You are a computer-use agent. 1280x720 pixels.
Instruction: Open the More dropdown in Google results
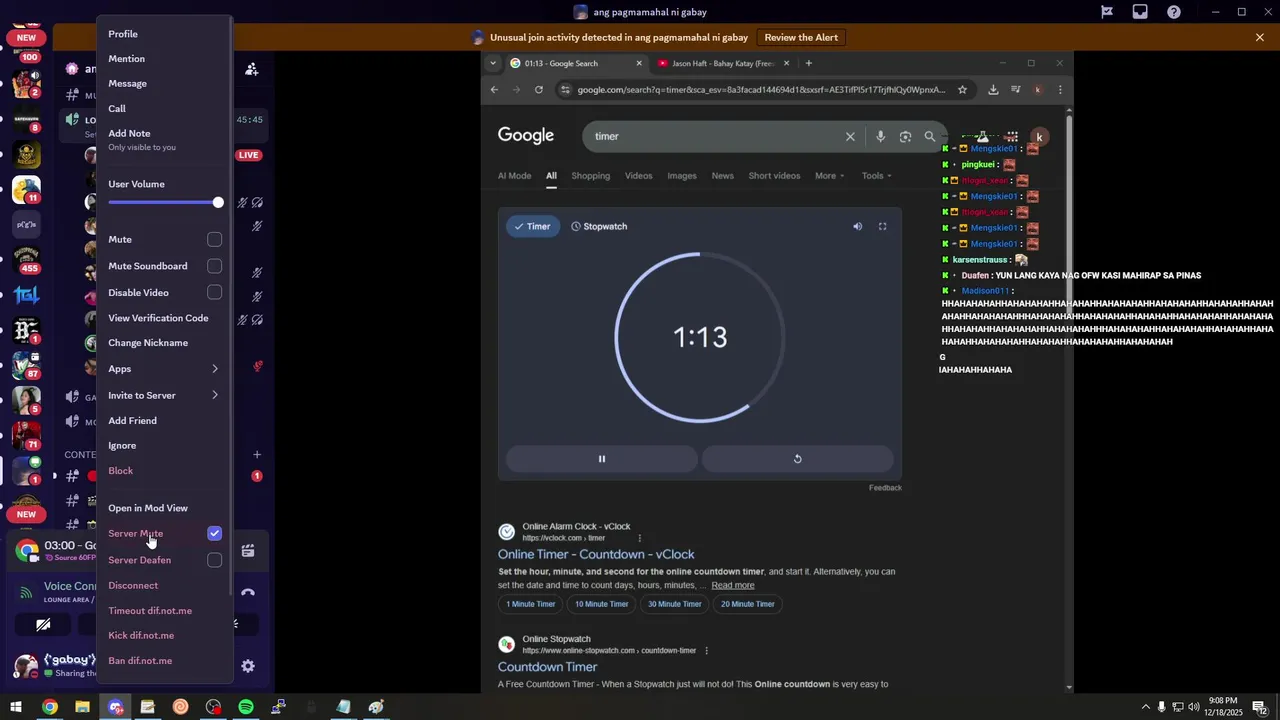[x=829, y=176]
